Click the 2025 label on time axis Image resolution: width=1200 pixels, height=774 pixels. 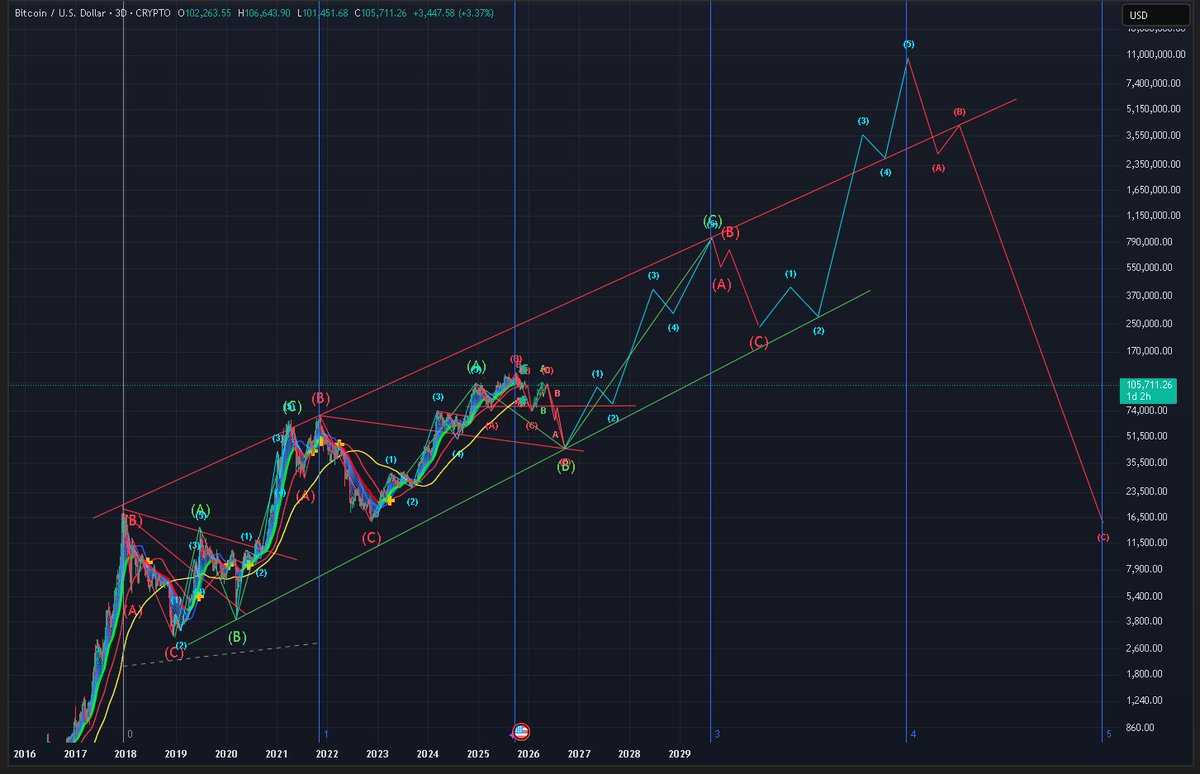tap(478, 753)
